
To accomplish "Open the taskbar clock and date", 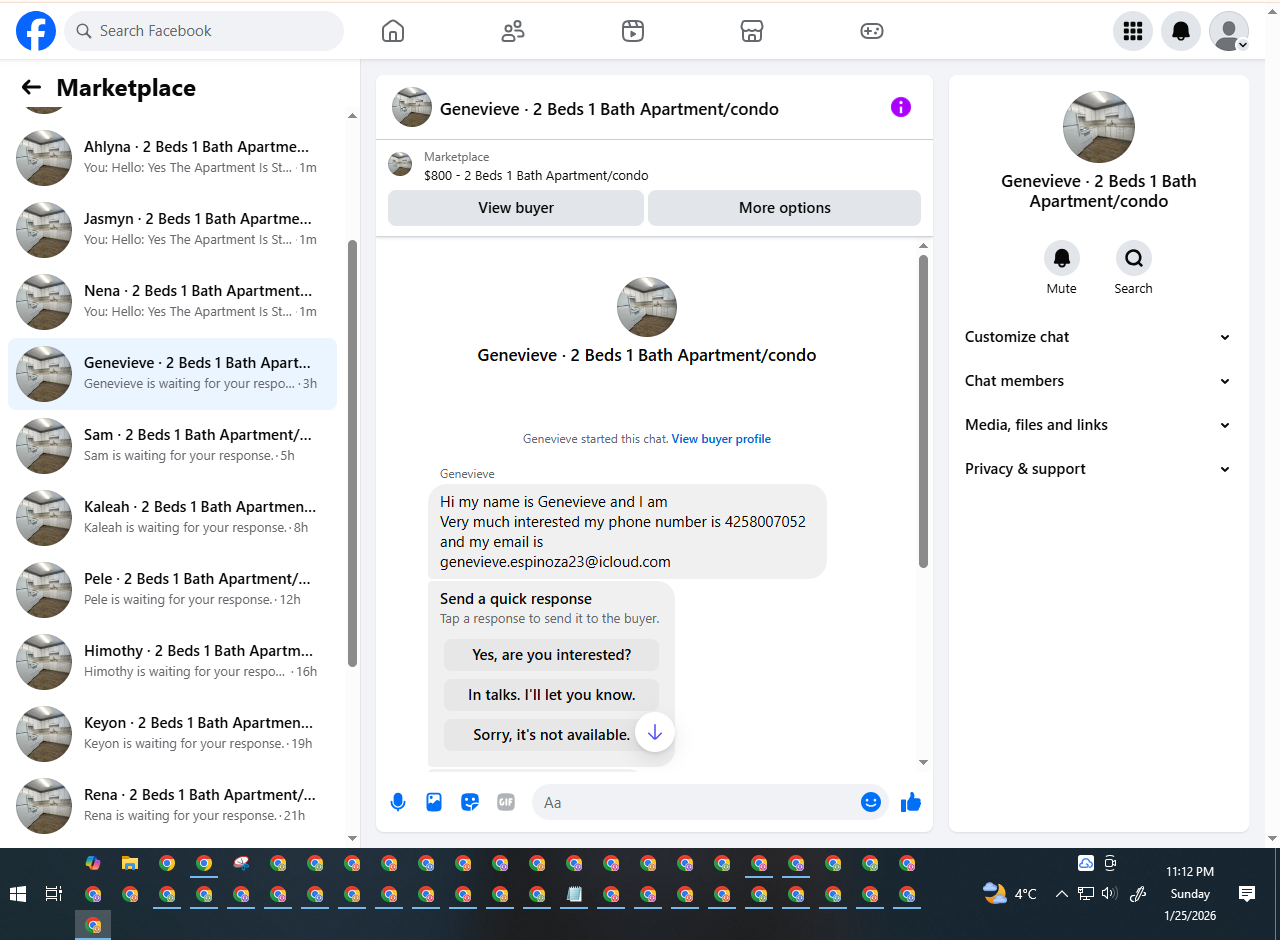I will [x=1190, y=894].
